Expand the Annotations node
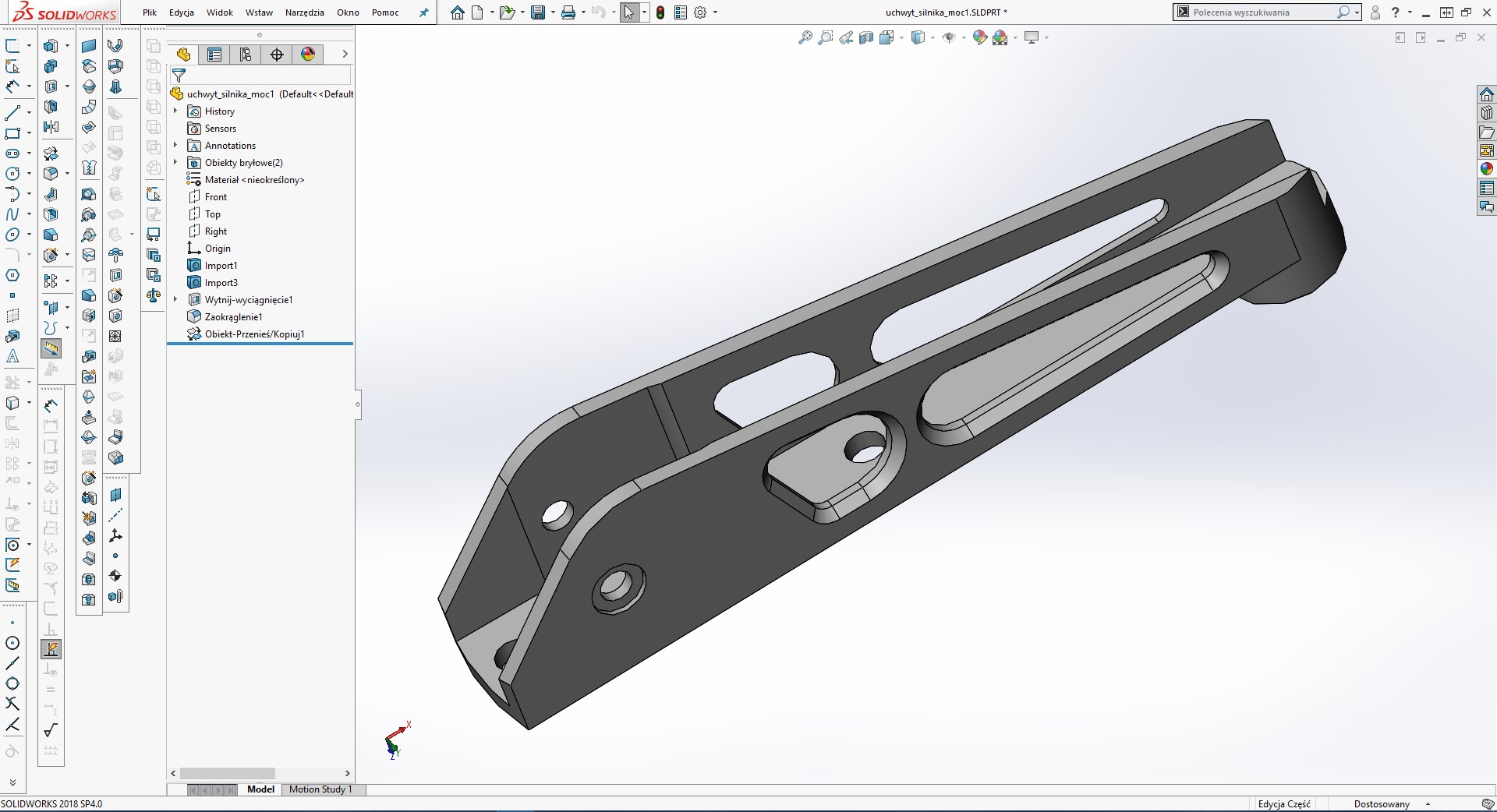Screen dimensions: 1497x812 [x=175, y=146]
